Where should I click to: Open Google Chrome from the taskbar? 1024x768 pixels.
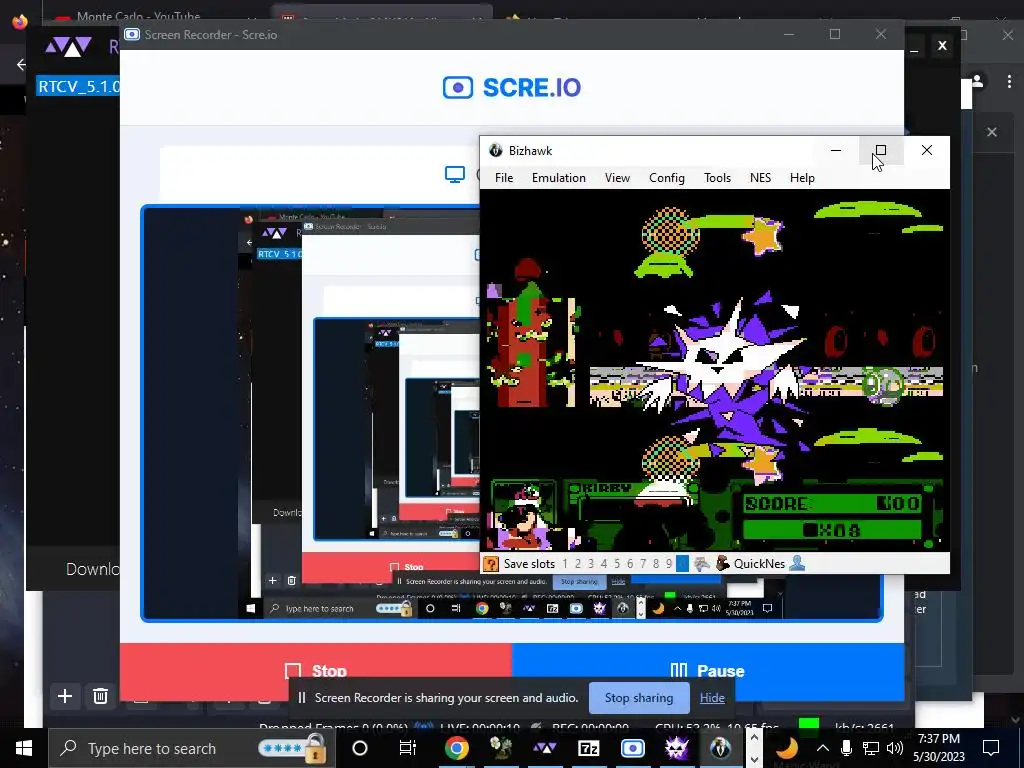(456, 748)
